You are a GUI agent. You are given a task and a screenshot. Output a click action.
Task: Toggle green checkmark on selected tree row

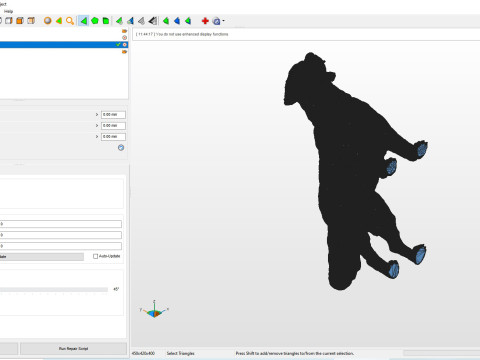coord(118,44)
